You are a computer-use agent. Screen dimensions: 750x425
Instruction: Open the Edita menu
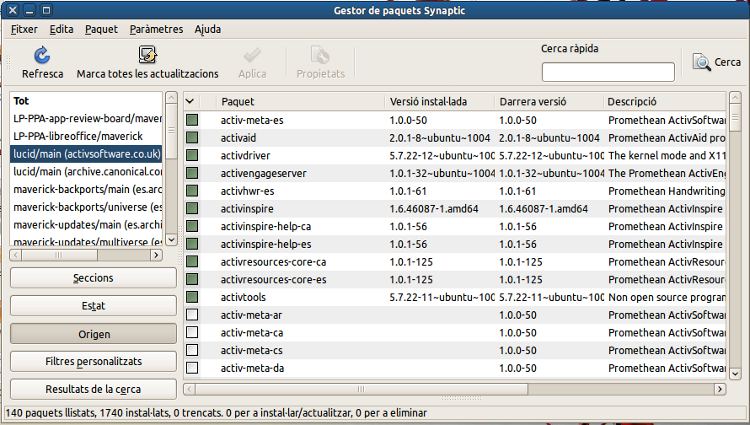point(61,29)
